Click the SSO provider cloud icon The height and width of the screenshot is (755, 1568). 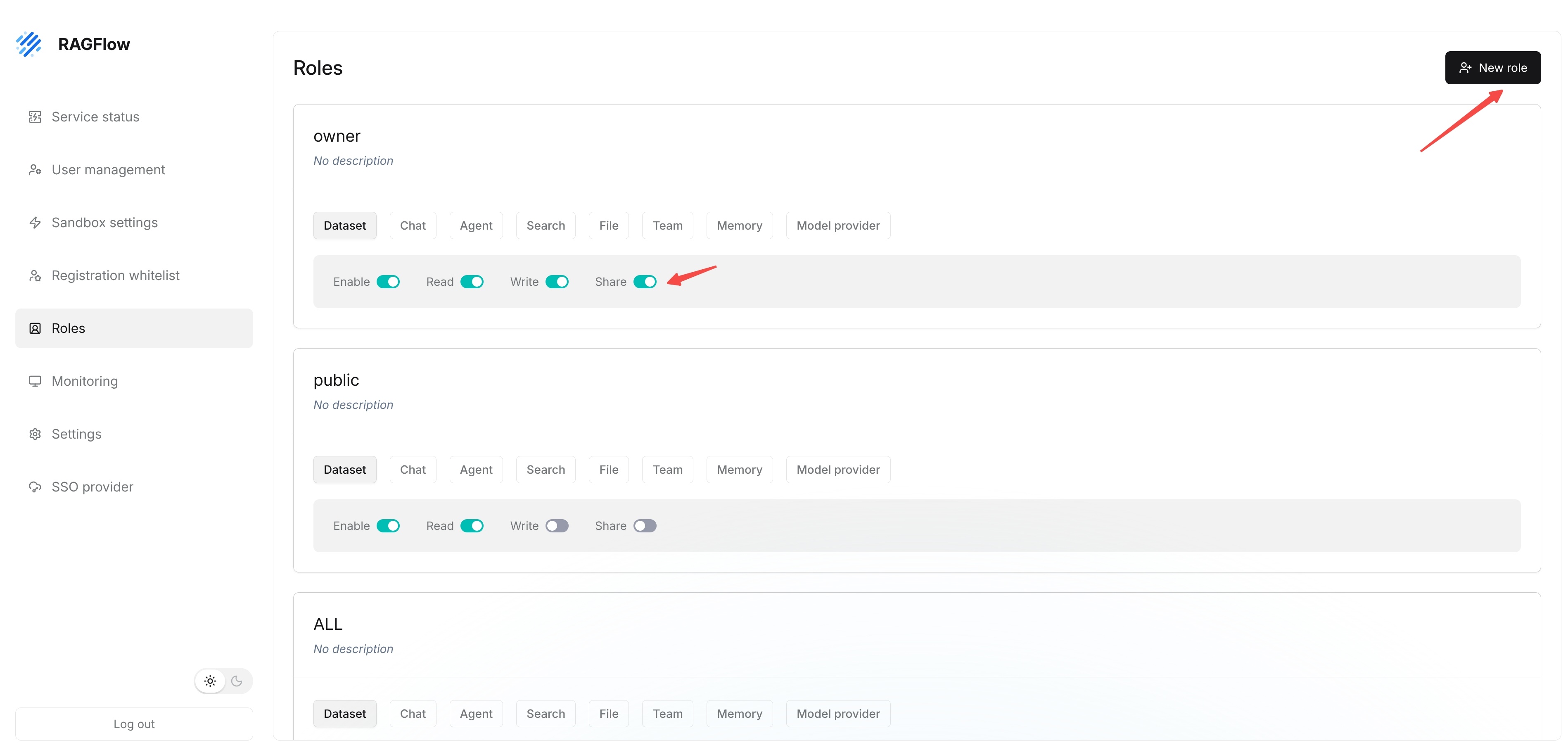[35, 487]
